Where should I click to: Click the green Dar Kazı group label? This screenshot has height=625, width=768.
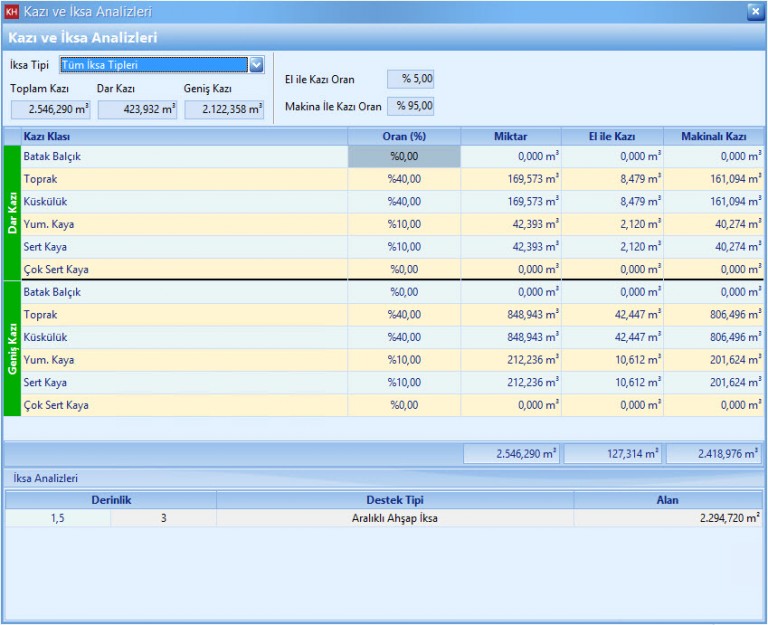point(12,212)
